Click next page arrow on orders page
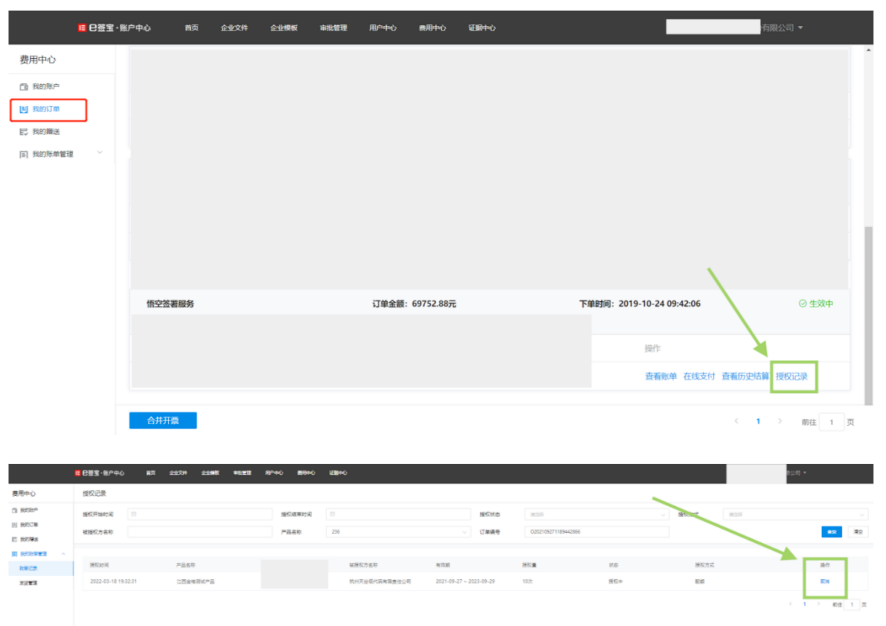The height and width of the screenshot is (626, 886). (780, 421)
